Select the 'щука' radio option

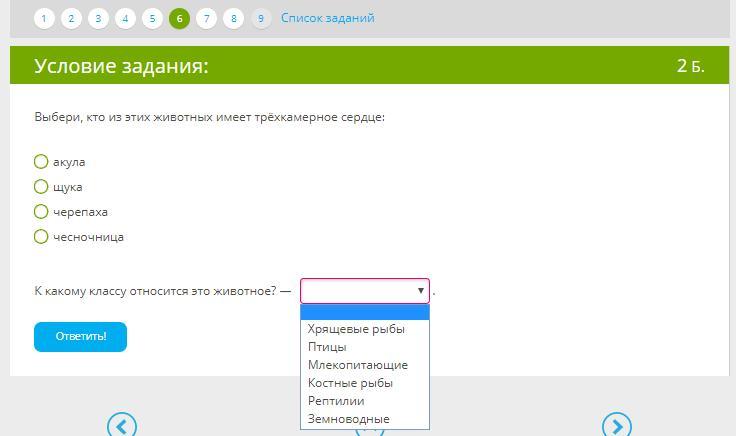click(x=41, y=186)
